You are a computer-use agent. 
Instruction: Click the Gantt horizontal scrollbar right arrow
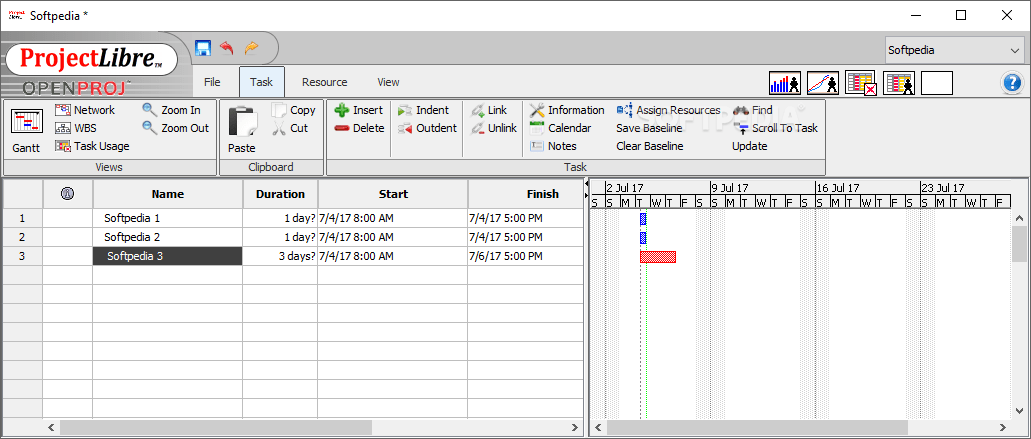[1002, 428]
